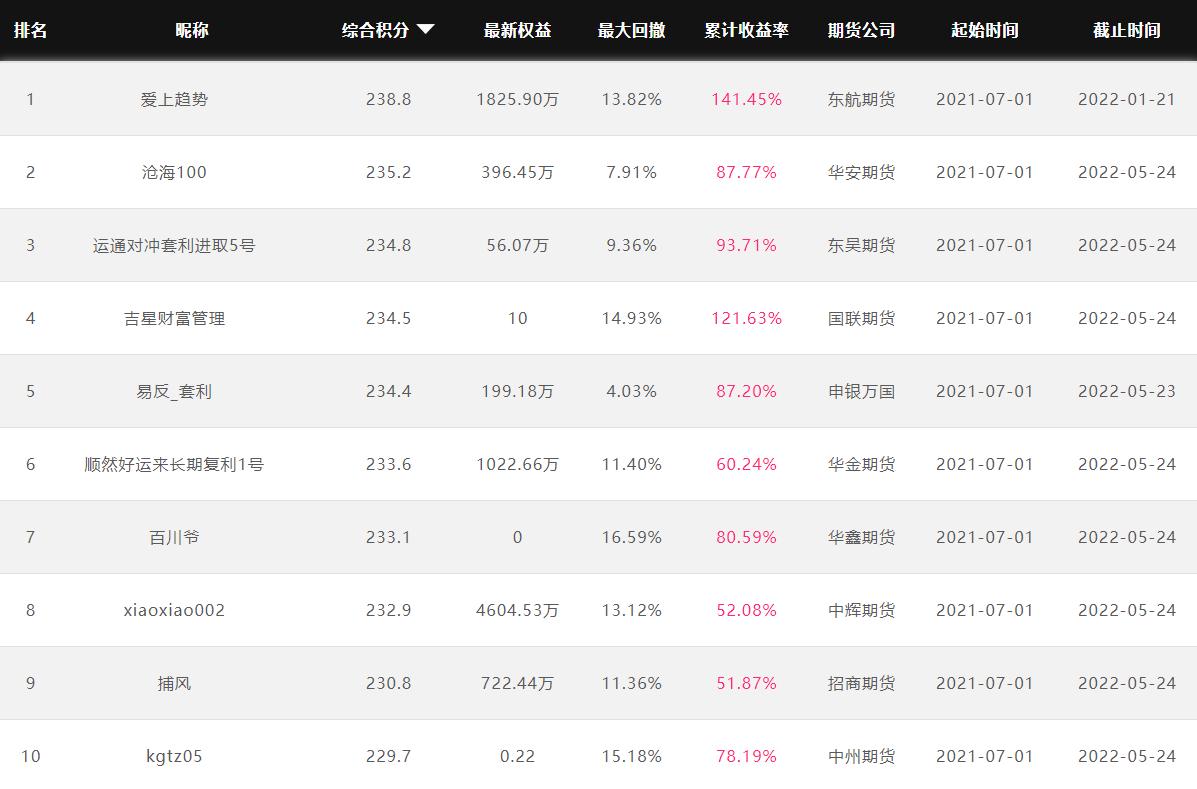
Task: Click return rate 51.87%
Action: pos(747,684)
